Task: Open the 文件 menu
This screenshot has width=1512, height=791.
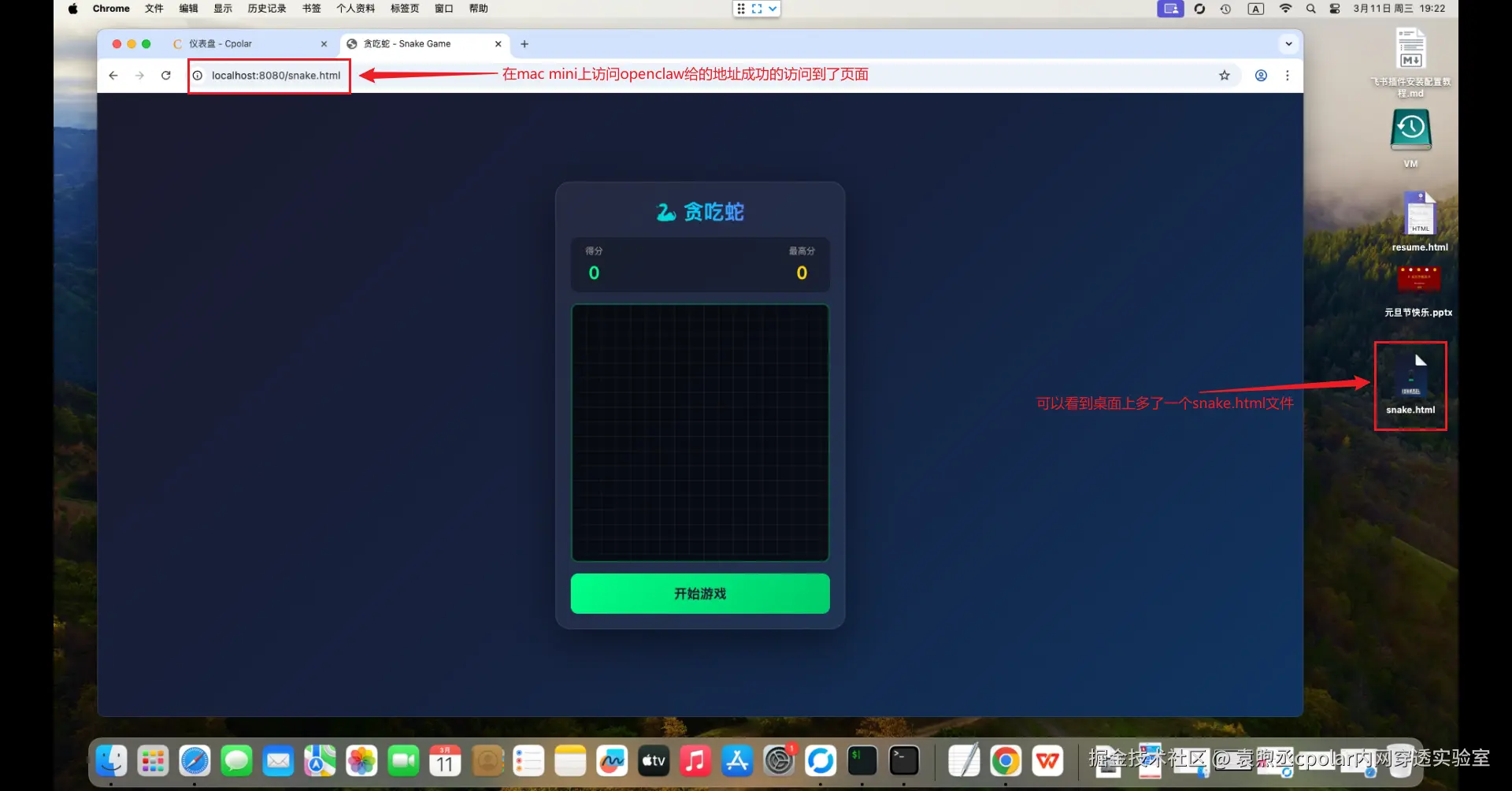Action: 154,9
